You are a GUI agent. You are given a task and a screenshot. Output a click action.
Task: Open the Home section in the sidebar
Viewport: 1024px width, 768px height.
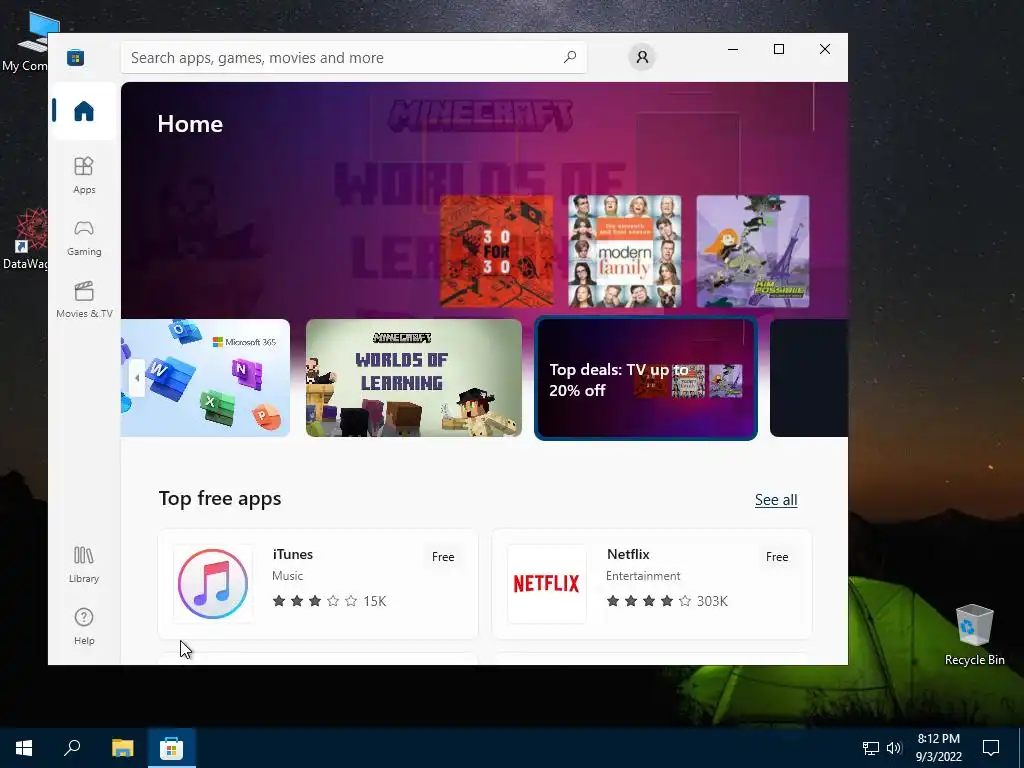pyautogui.click(x=84, y=111)
